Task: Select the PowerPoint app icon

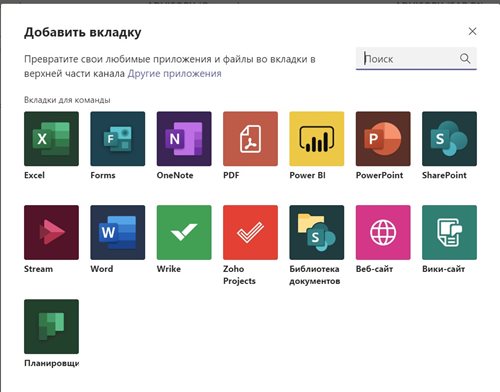Action: point(383,139)
